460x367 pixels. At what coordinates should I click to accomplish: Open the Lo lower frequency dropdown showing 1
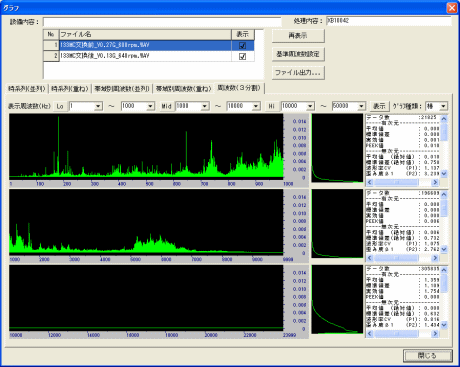point(98,106)
